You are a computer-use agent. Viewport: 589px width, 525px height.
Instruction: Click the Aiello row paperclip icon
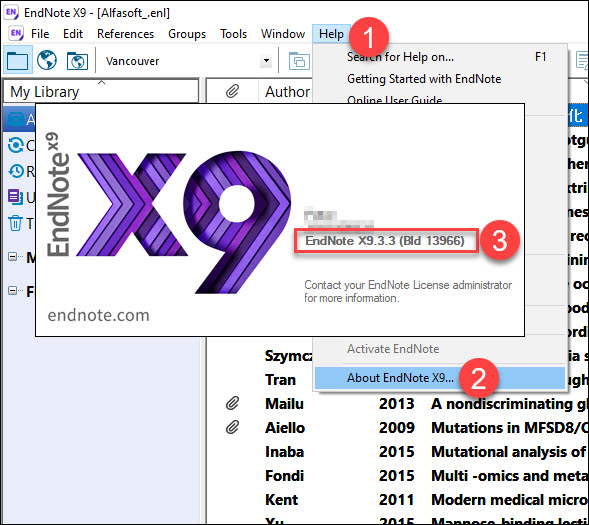[233, 427]
